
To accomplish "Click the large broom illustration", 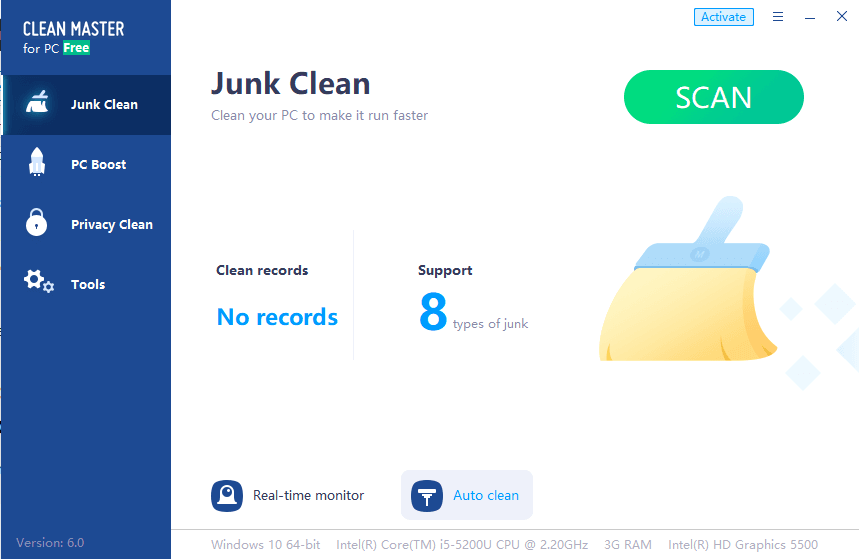I will click(x=688, y=290).
